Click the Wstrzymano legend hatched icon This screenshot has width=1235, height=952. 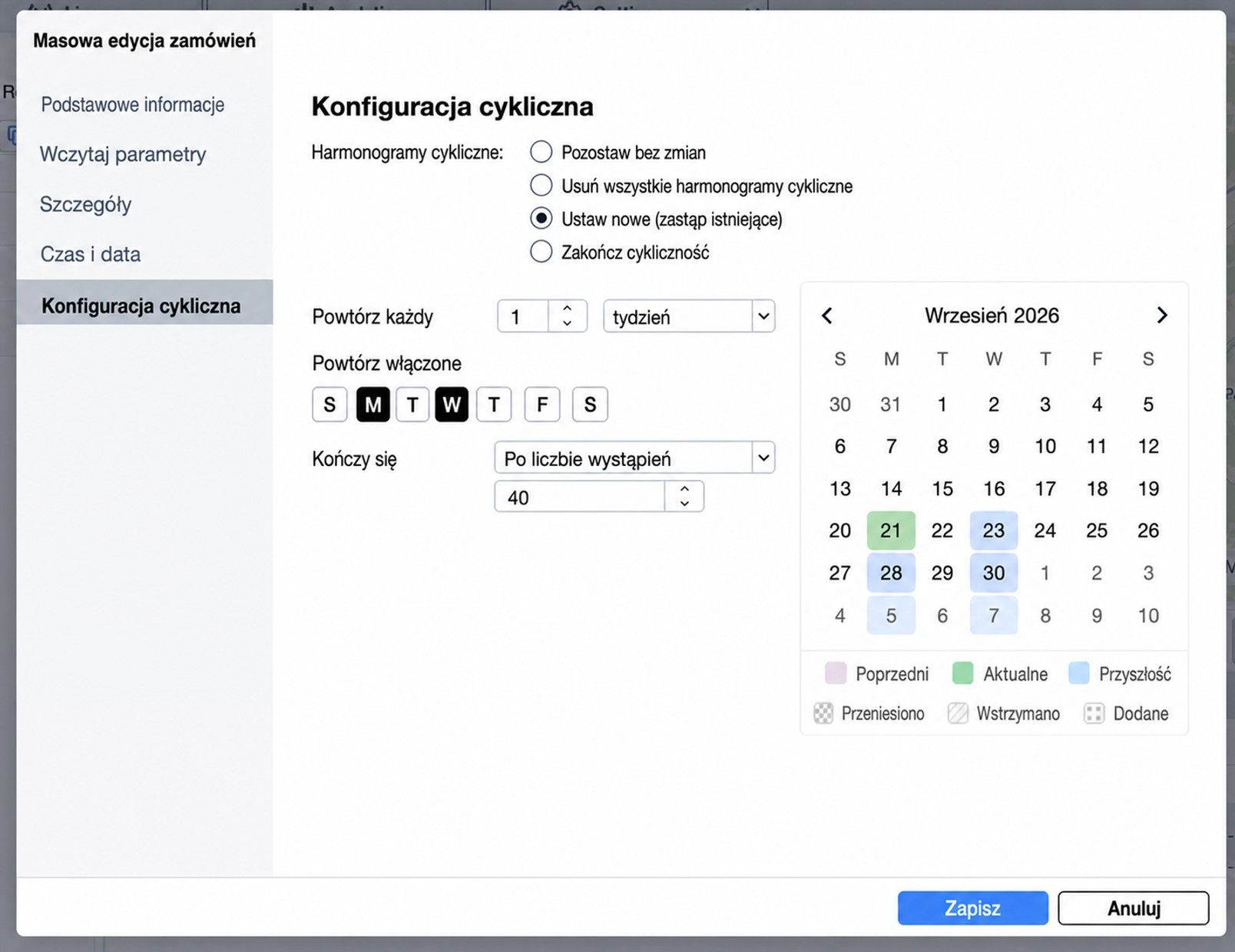[958, 713]
